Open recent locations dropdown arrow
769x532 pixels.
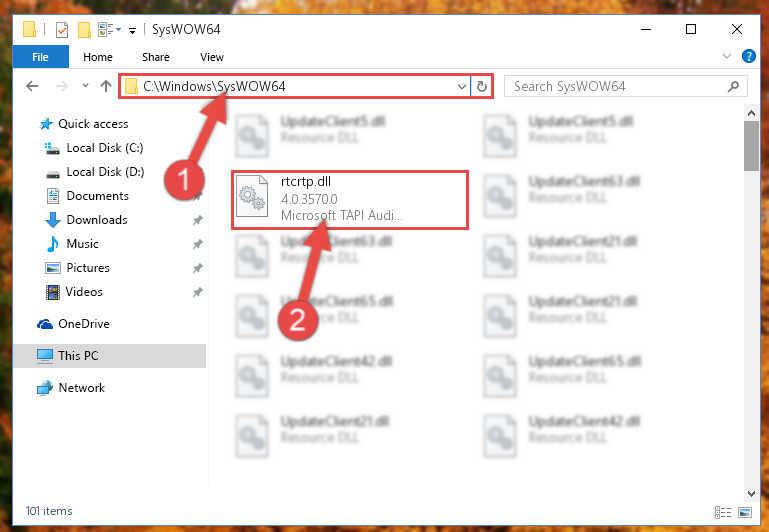[x=85, y=86]
